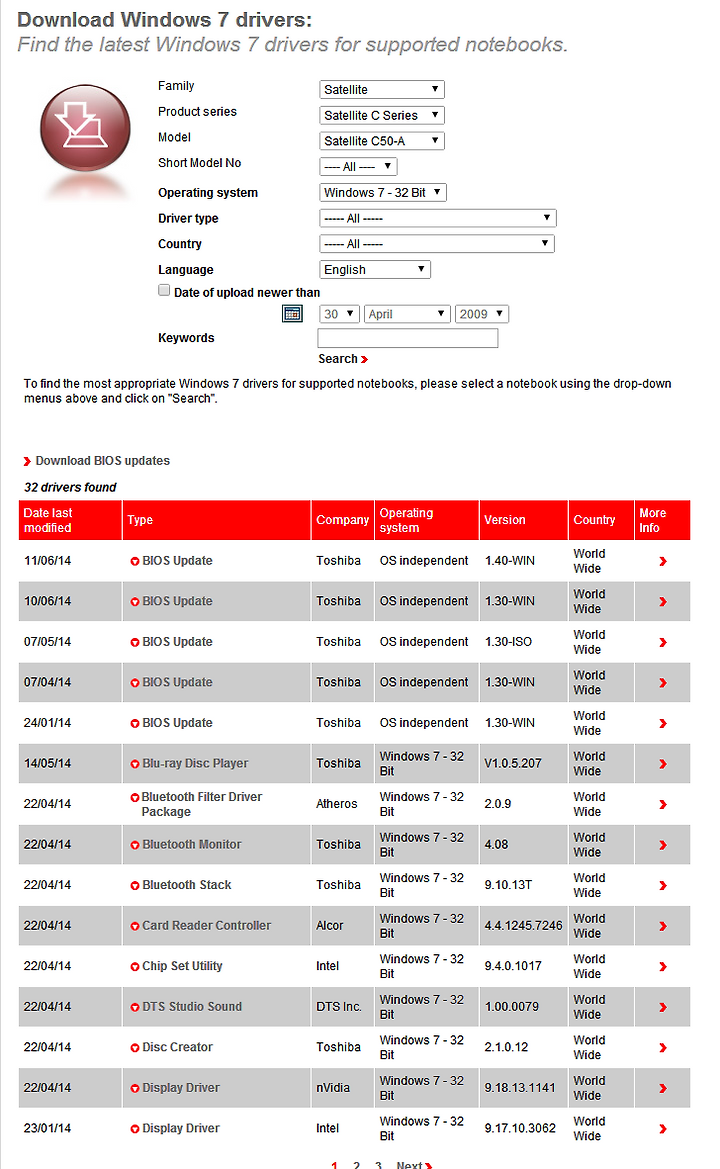Open the Operating system dropdown
Screen dimensions: 720x1169
[x=382, y=192]
